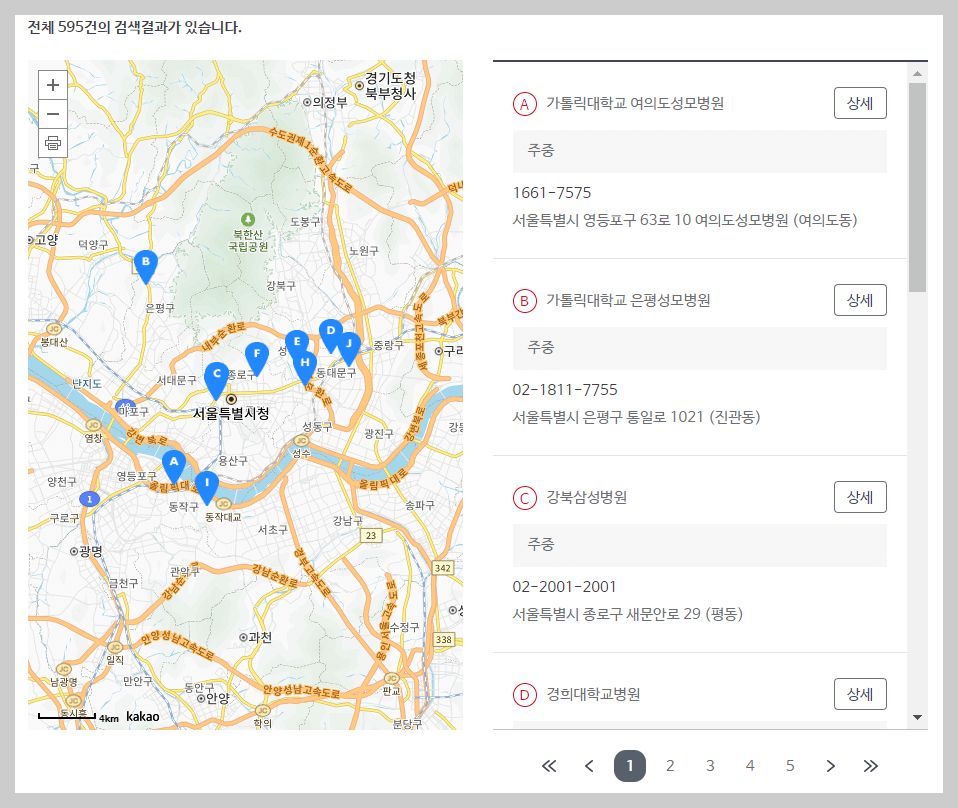Screen dimensions: 958x808
Task: Go to the previous results page
Action: pos(589,765)
